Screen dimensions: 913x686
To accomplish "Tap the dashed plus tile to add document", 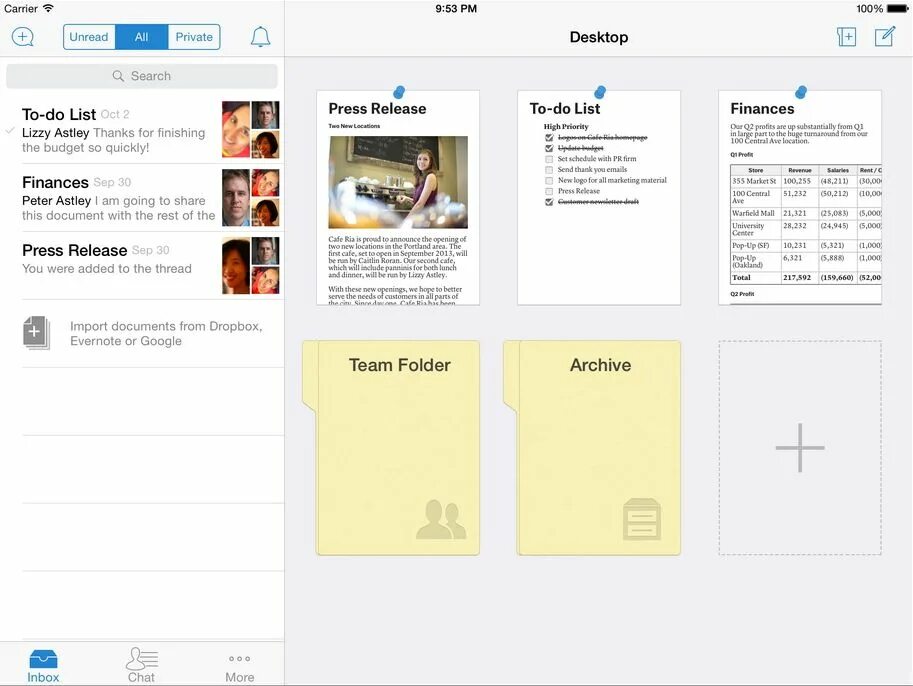I will (799, 448).
